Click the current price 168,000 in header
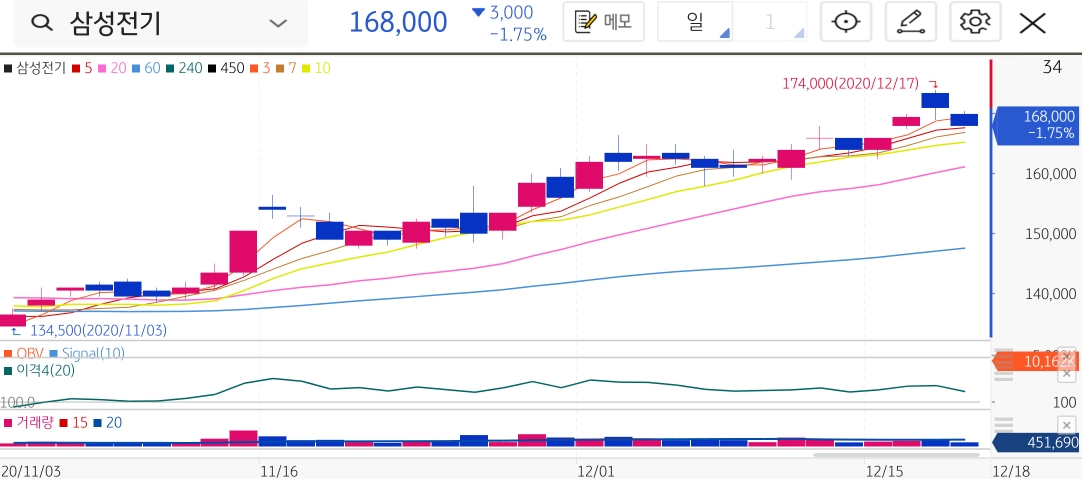The image size is (1082, 479). [x=398, y=22]
